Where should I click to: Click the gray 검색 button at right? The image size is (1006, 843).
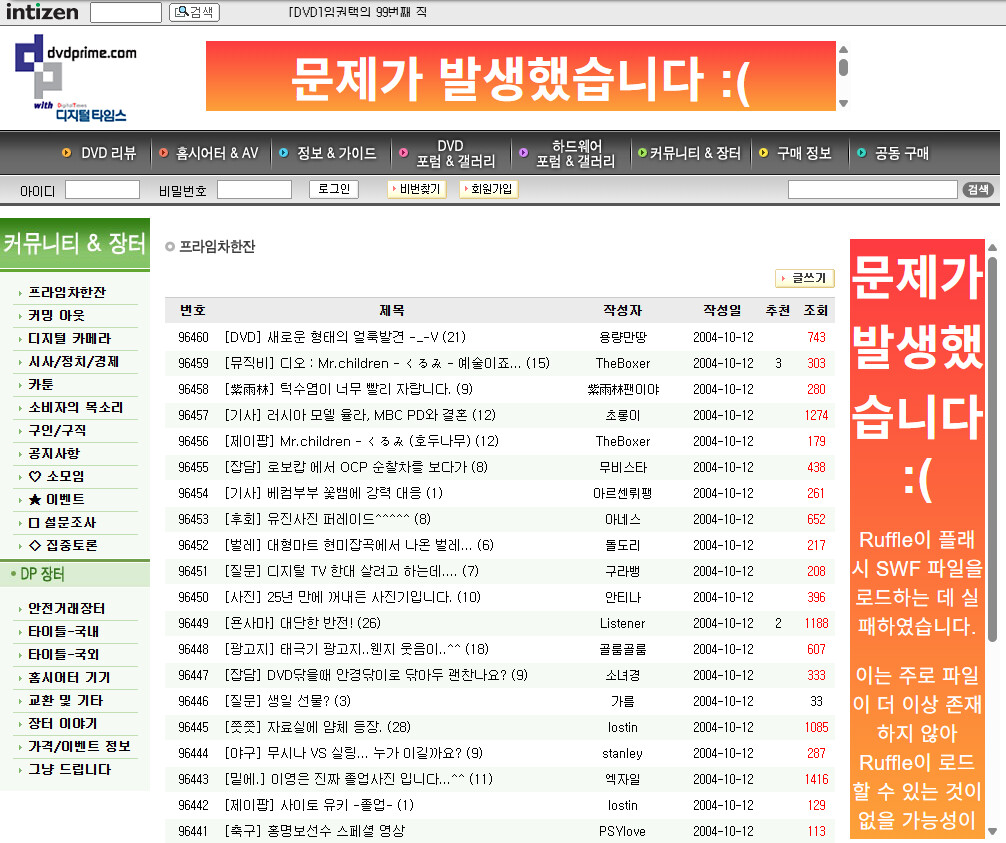977,190
